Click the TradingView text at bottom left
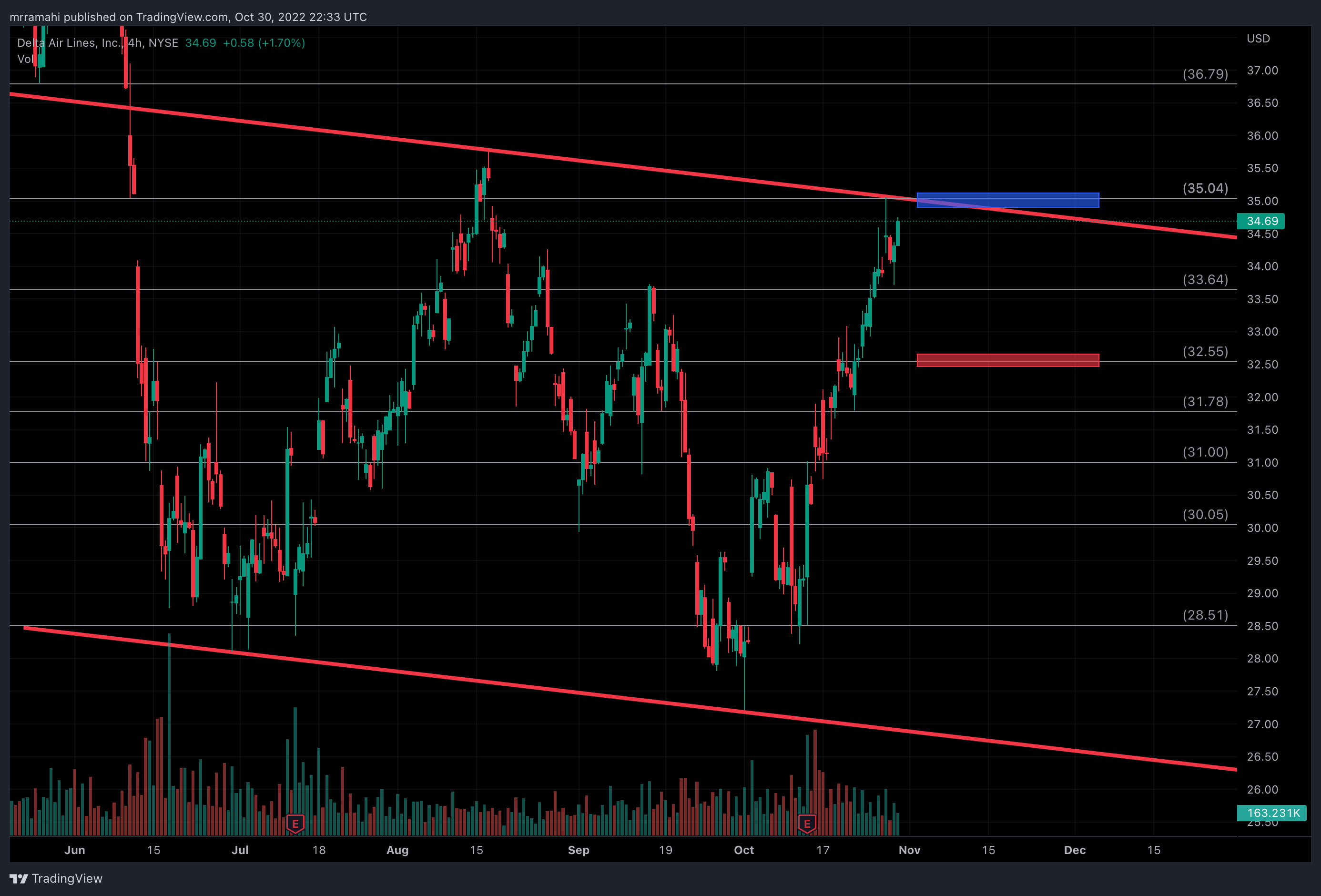 [67, 878]
